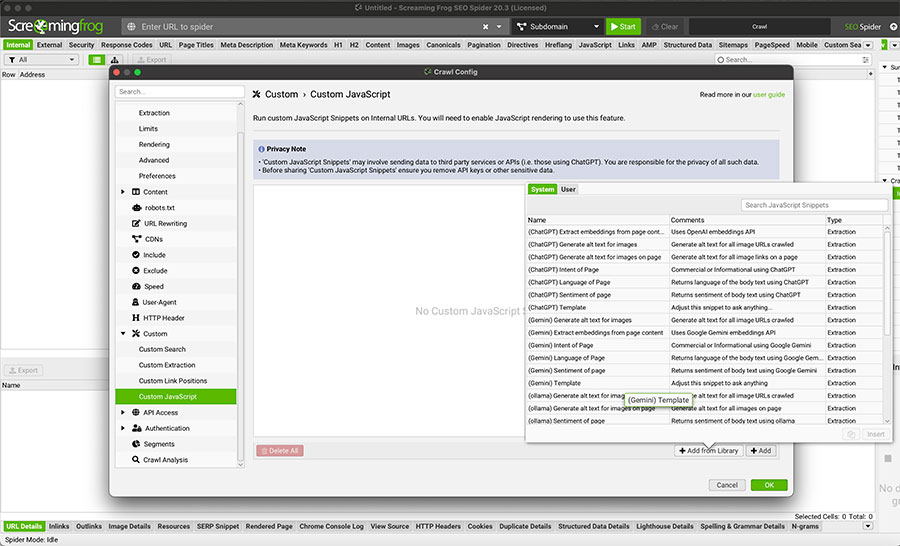Expand the API Access tree section
This screenshot has width=900, height=546.
(x=123, y=412)
